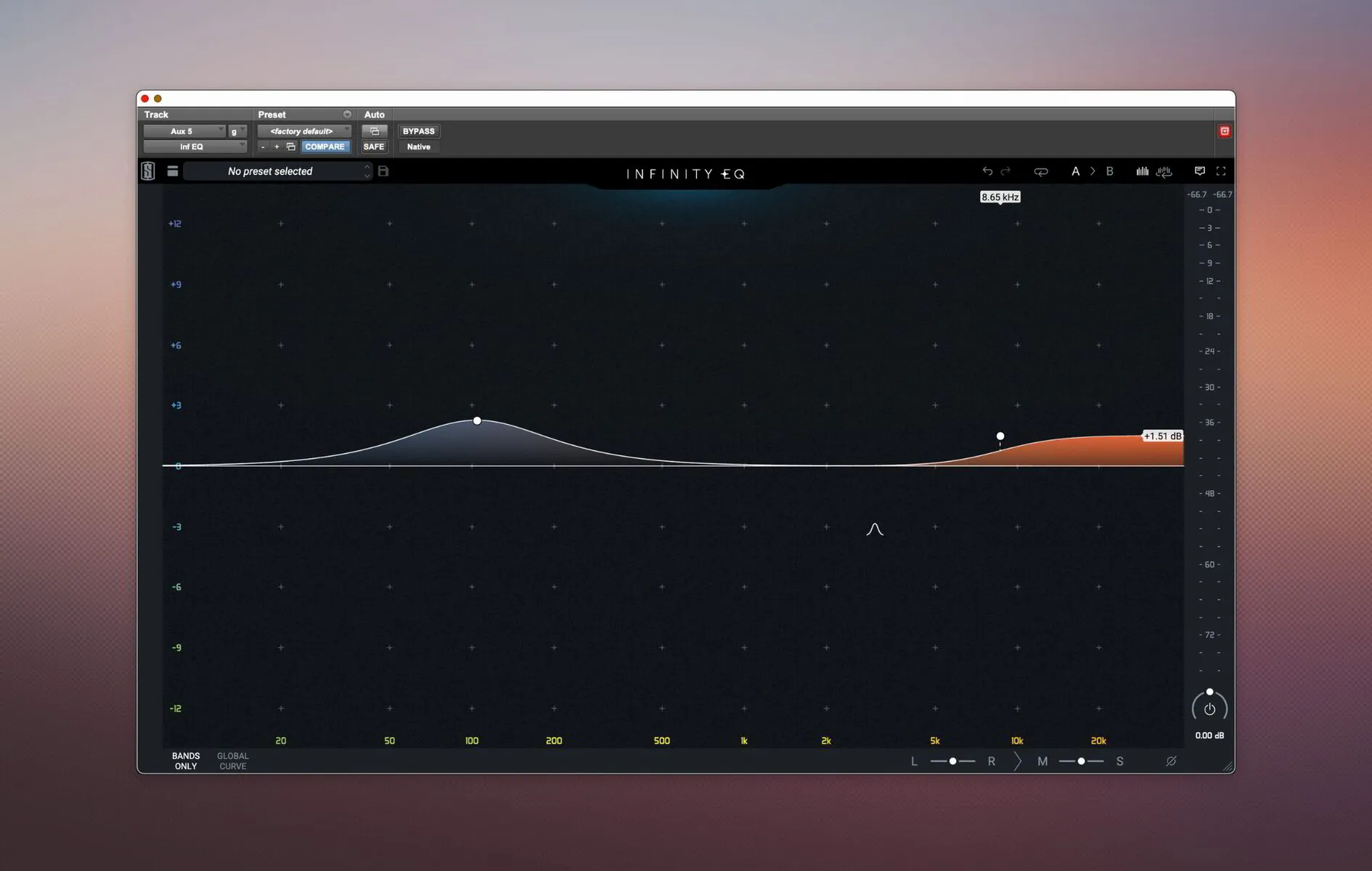
Task: Click the COMPARE button
Action: point(325,147)
